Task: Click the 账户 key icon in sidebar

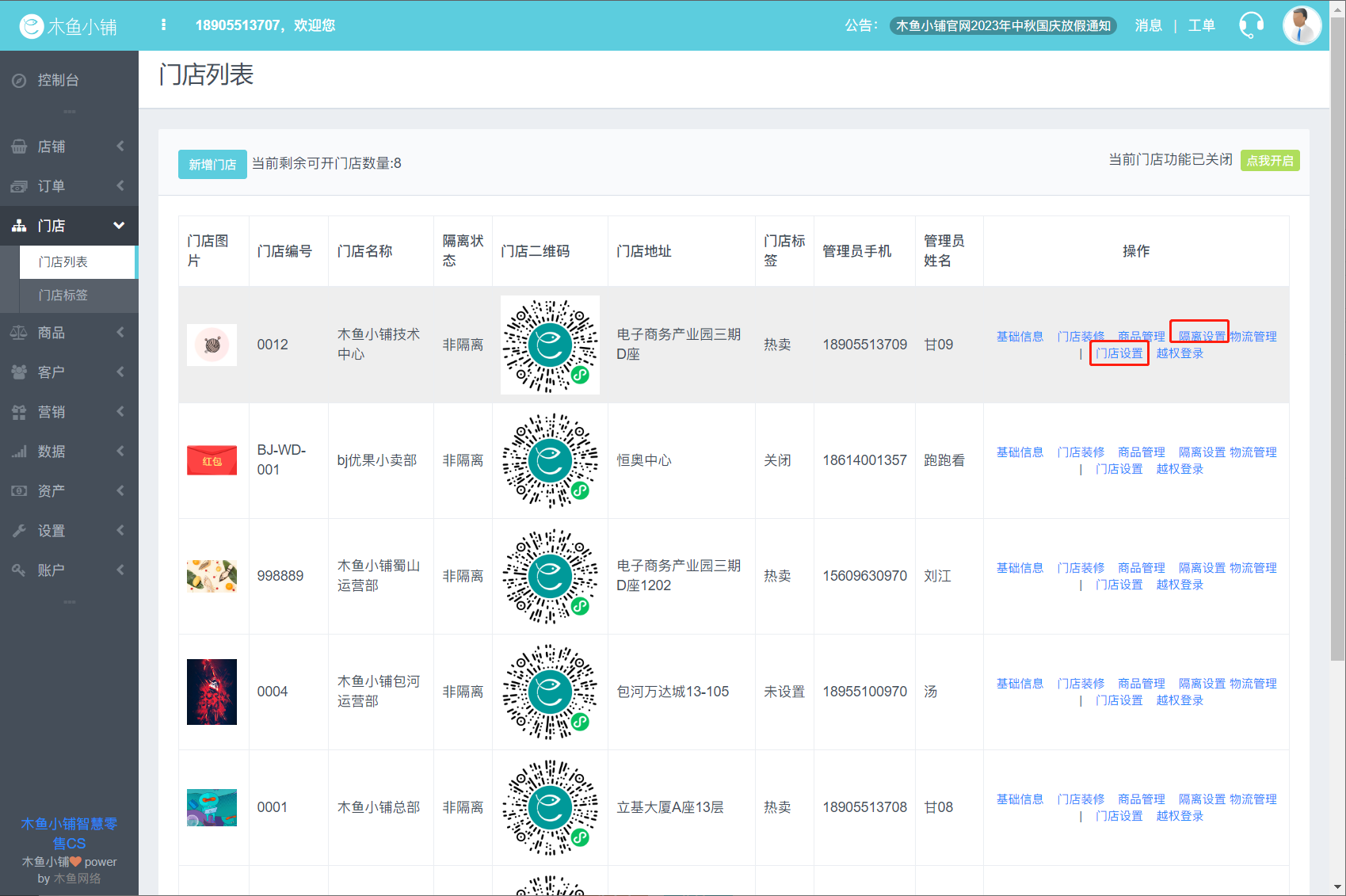Action: (x=19, y=570)
